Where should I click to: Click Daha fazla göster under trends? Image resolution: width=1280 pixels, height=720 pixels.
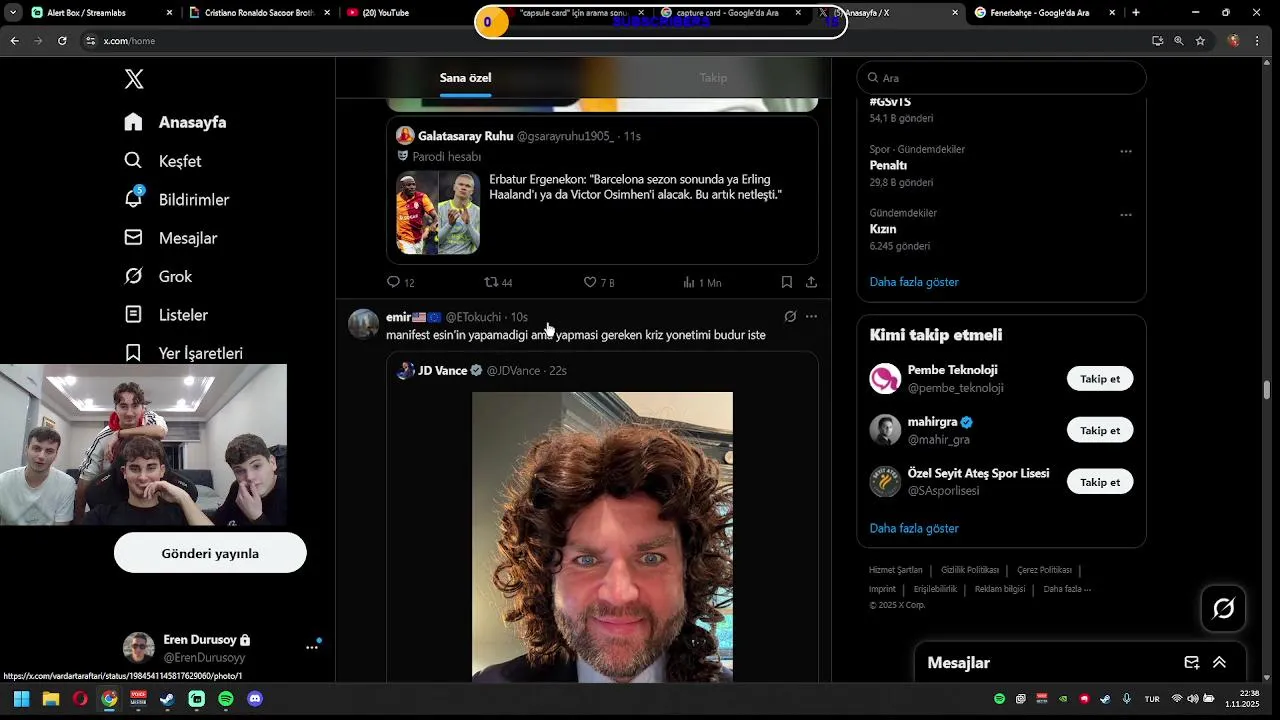tap(914, 282)
